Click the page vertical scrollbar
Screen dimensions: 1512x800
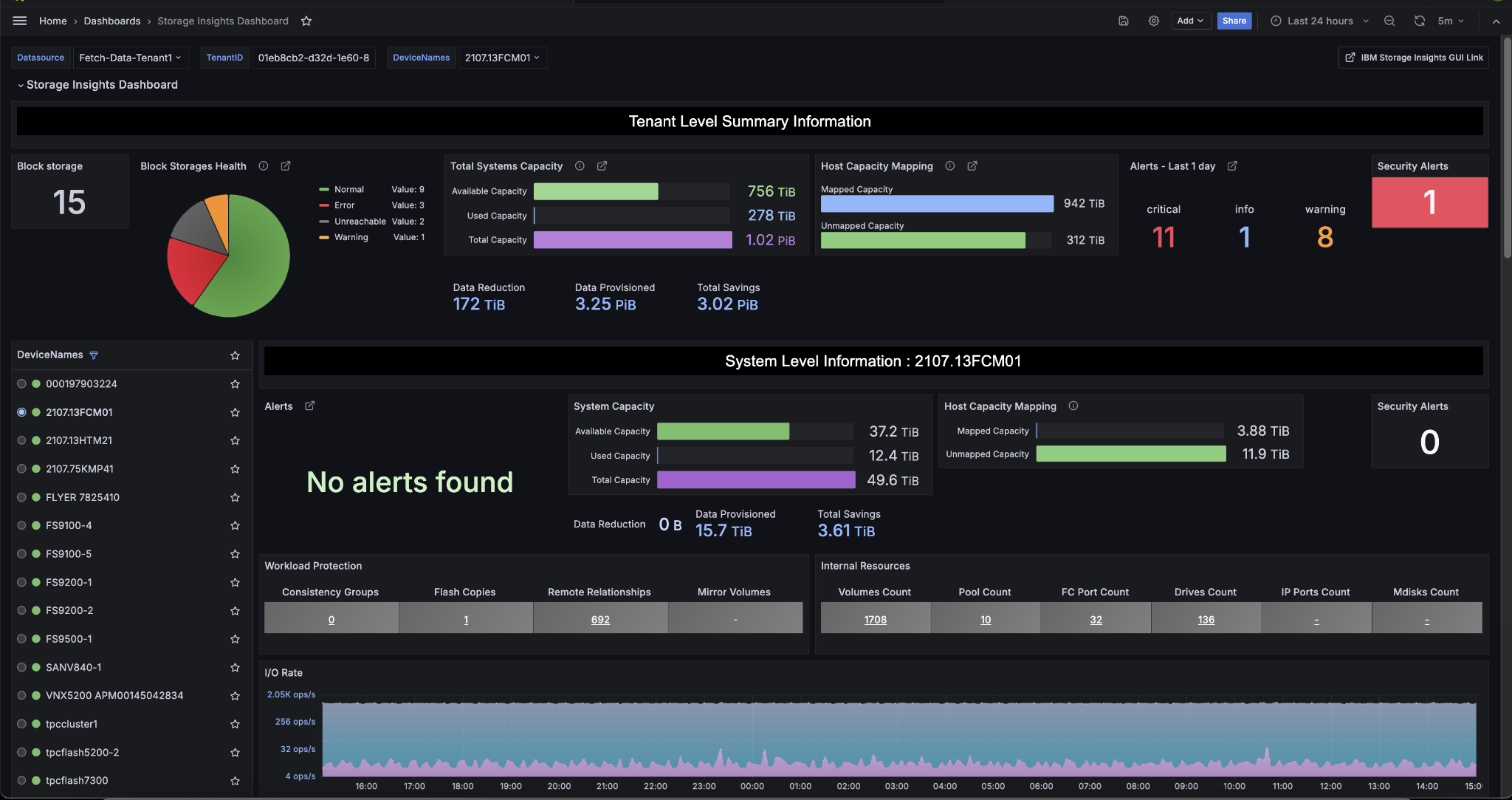click(1507, 148)
